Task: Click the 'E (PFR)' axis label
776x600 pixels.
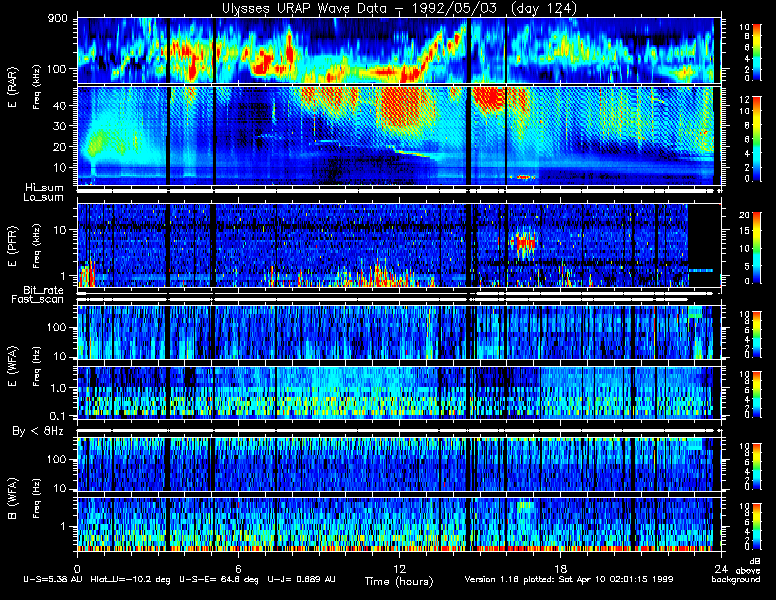Action: click(x=12, y=246)
